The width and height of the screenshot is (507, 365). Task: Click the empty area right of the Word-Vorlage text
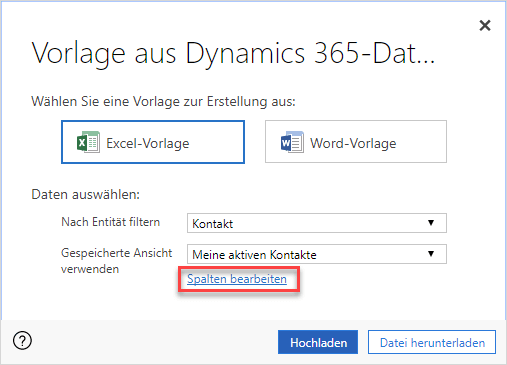(421, 142)
